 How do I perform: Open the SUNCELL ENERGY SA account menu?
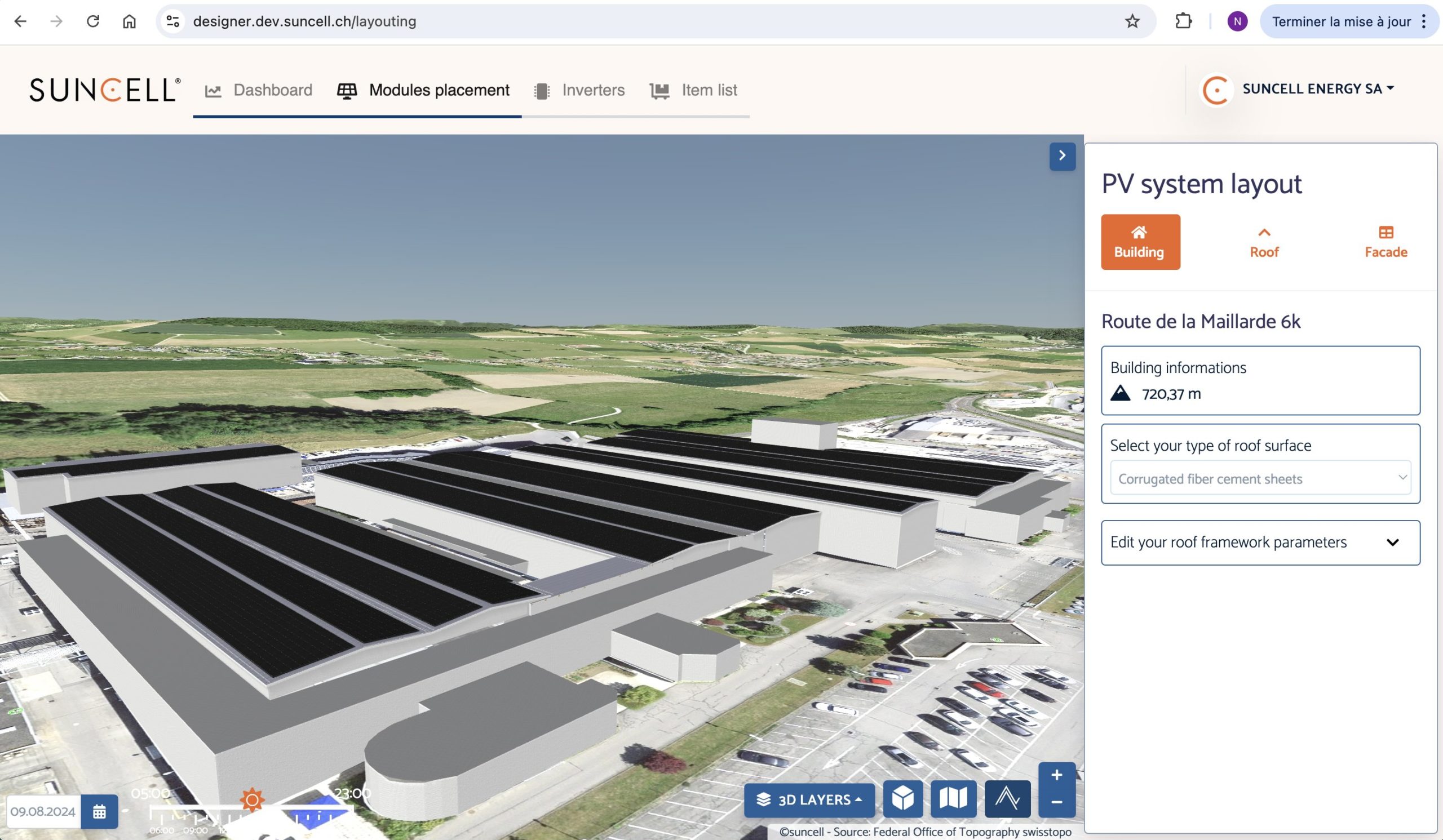pos(1317,88)
